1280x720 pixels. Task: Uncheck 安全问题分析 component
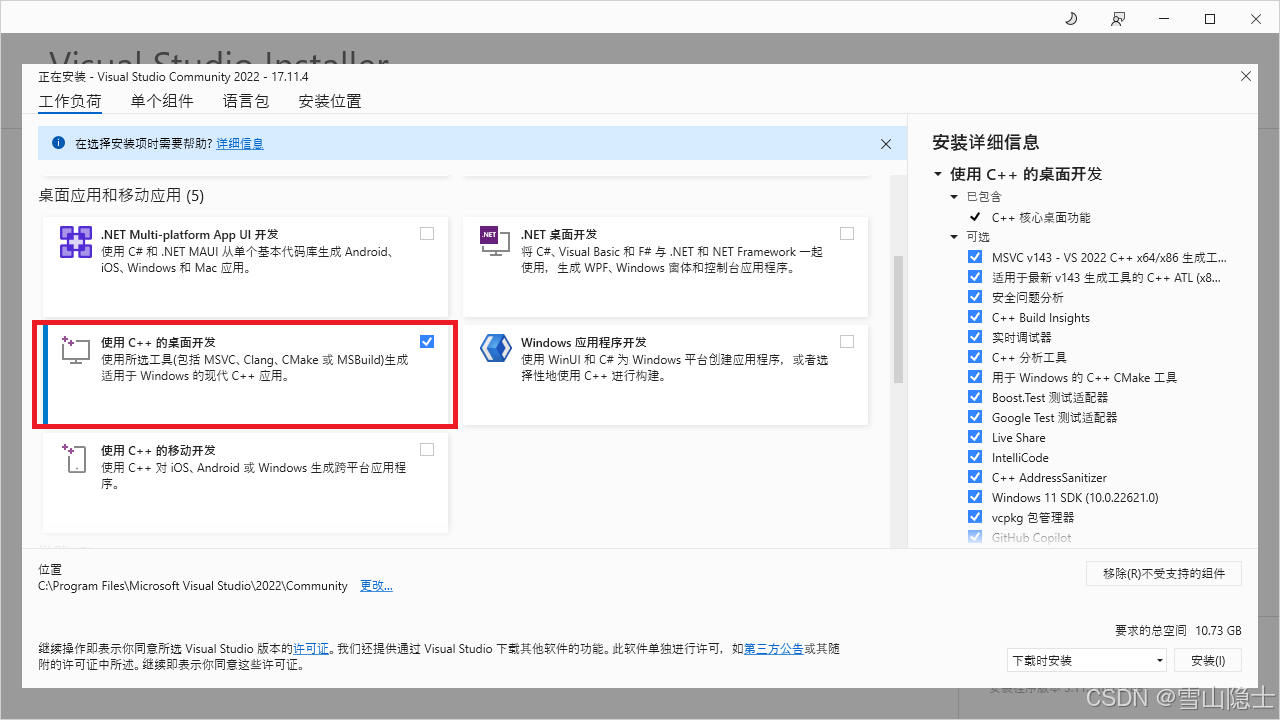click(975, 297)
